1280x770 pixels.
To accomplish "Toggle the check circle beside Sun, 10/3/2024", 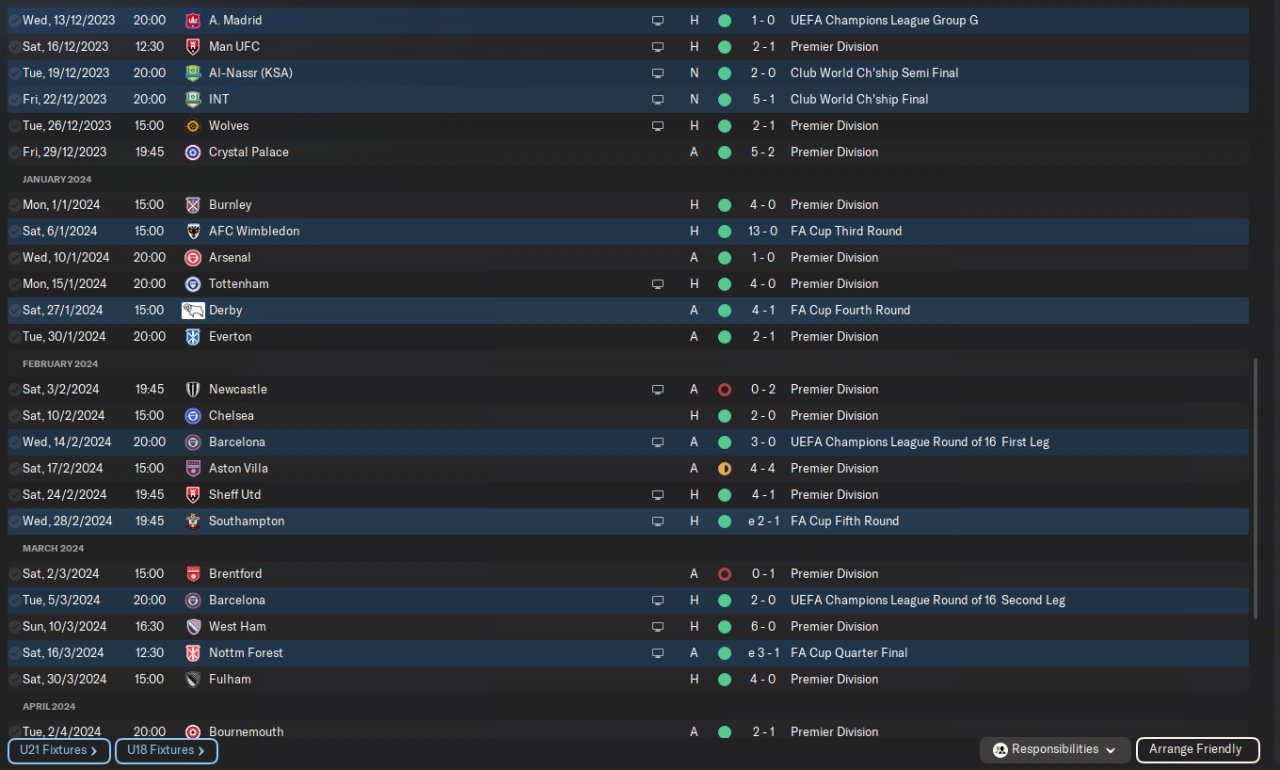I will (x=14, y=627).
